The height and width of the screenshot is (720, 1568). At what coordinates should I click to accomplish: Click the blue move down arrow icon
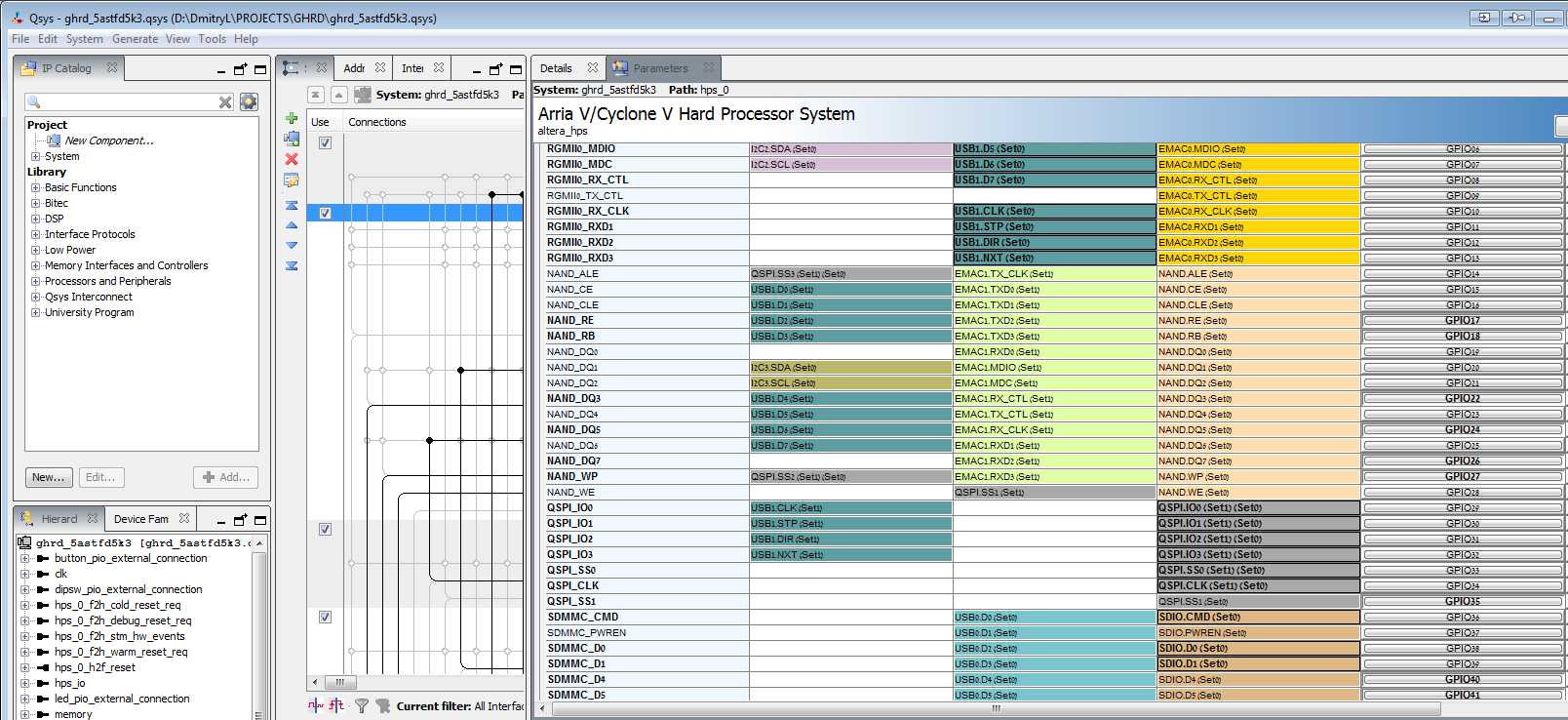pos(292,246)
